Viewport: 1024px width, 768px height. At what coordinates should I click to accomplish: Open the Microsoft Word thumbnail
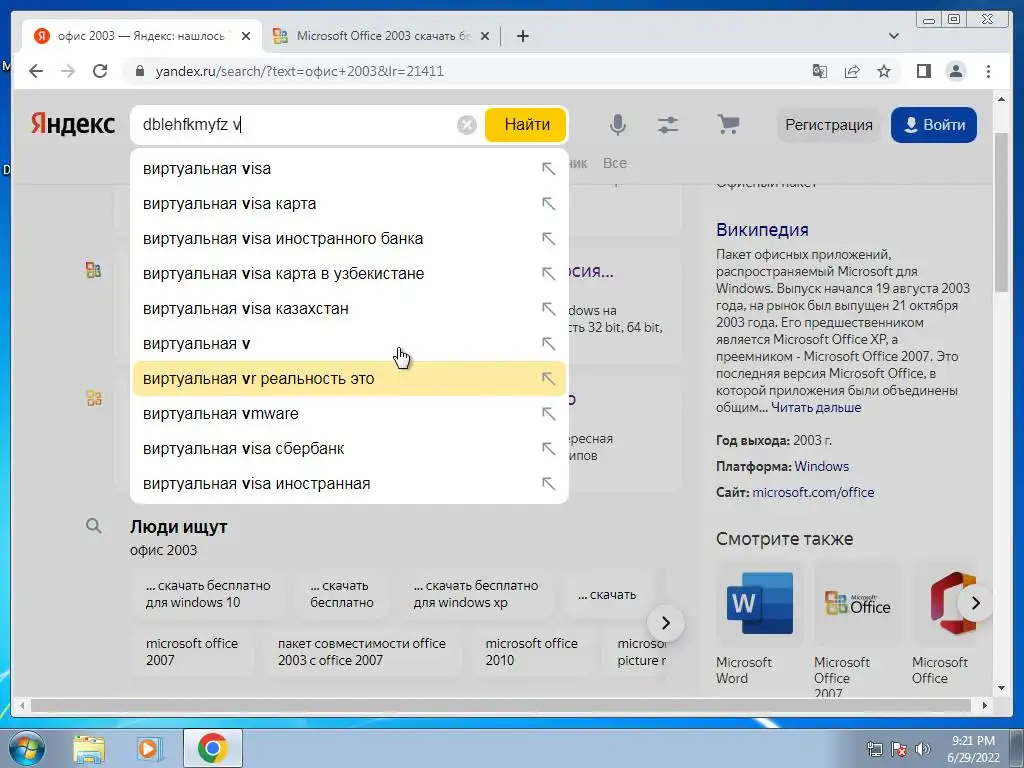click(760, 604)
